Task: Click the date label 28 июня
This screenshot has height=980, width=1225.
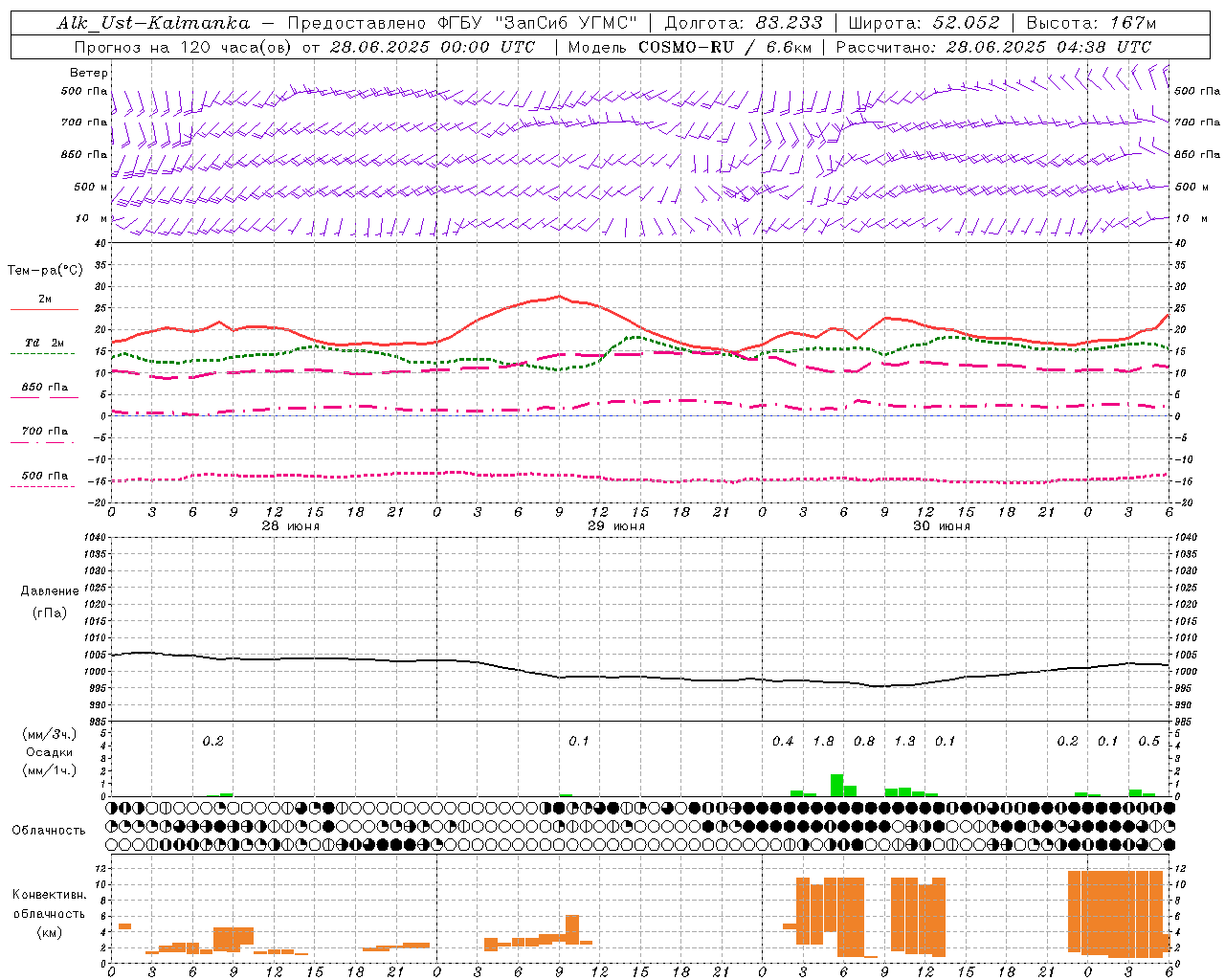Action: pos(291,526)
